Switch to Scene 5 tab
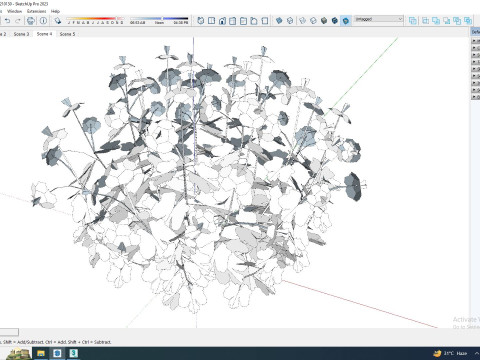This screenshot has height=360, width=480. point(67,34)
